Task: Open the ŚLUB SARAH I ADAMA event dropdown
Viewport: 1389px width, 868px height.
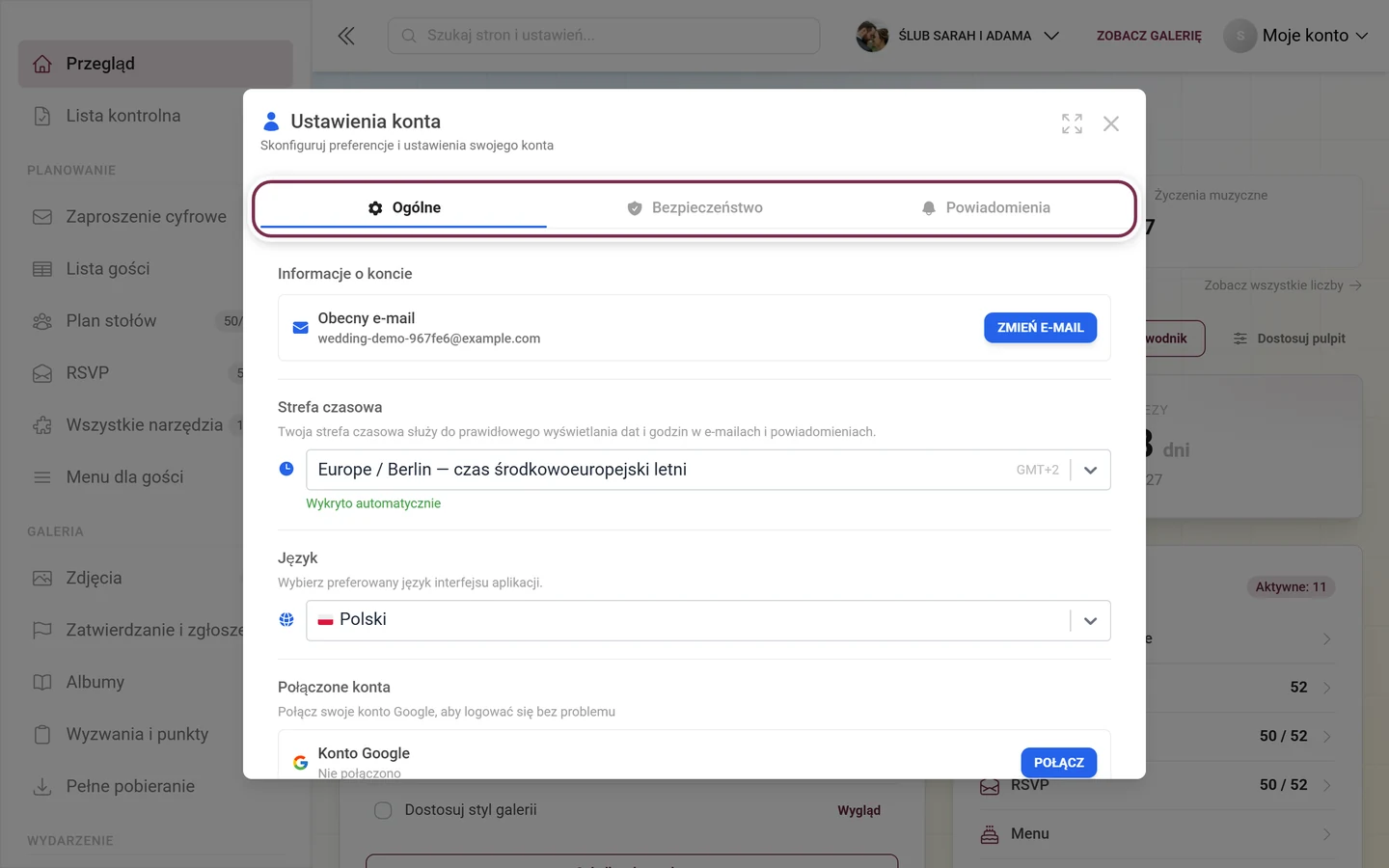Action: pyautogui.click(x=958, y=36)
